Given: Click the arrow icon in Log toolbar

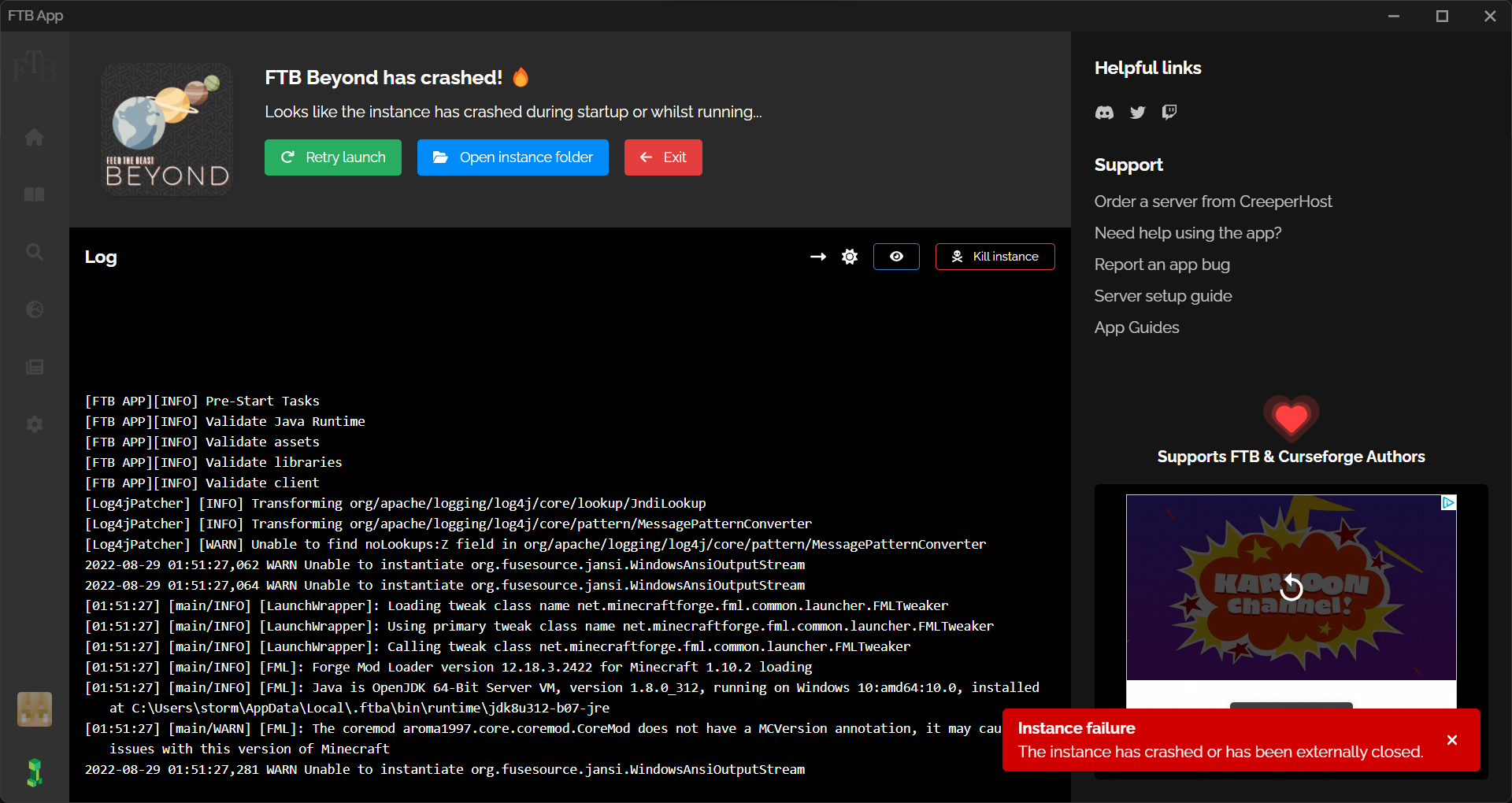Looking at the screenshot, I should tap(818, 257).
